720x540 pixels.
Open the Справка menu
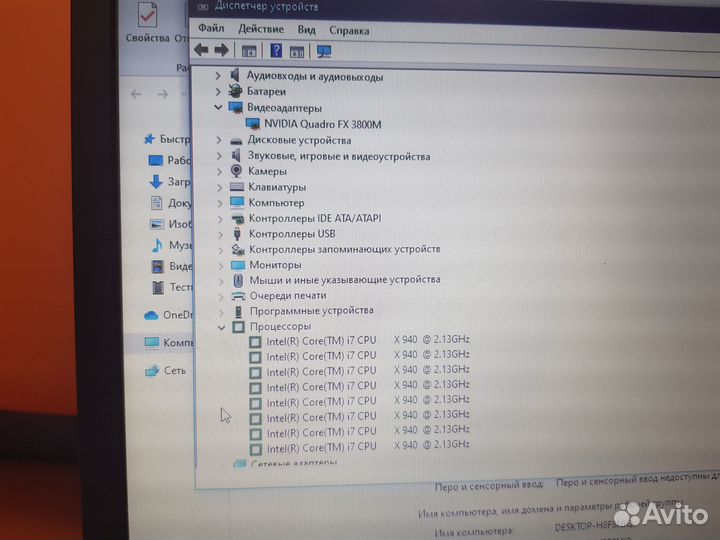pos(349,31)
